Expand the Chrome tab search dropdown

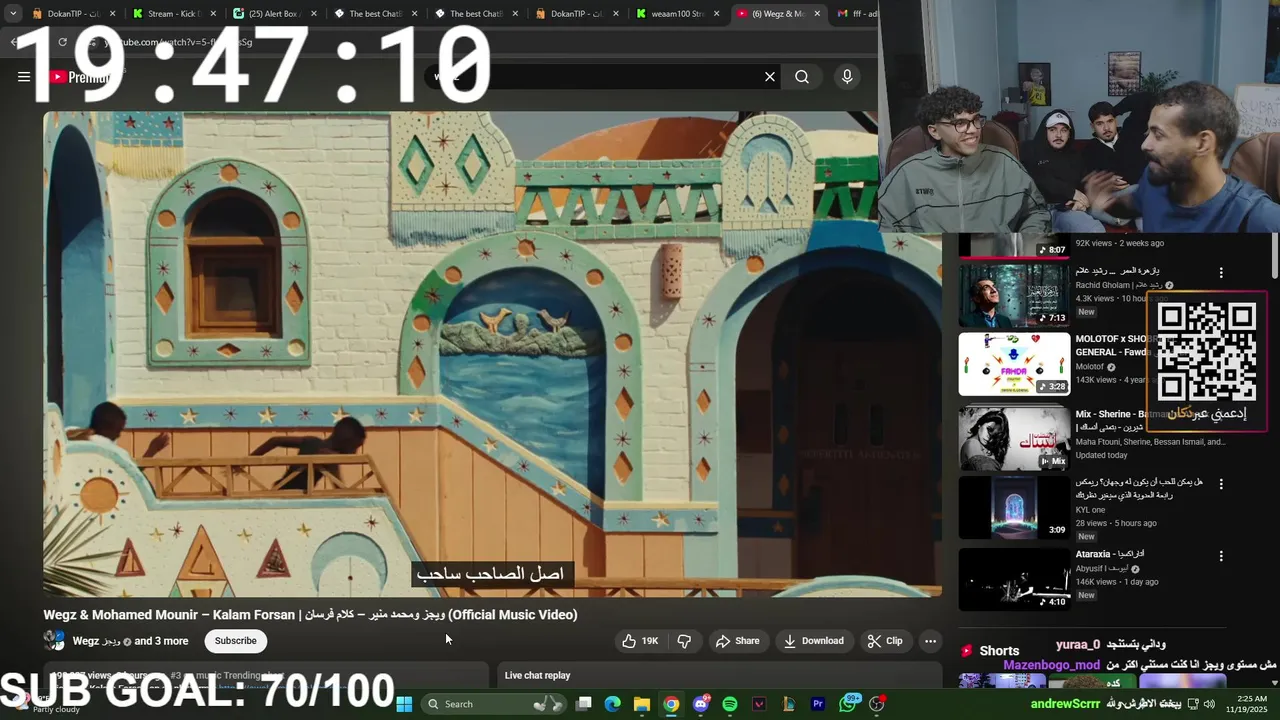pos(13,14)
